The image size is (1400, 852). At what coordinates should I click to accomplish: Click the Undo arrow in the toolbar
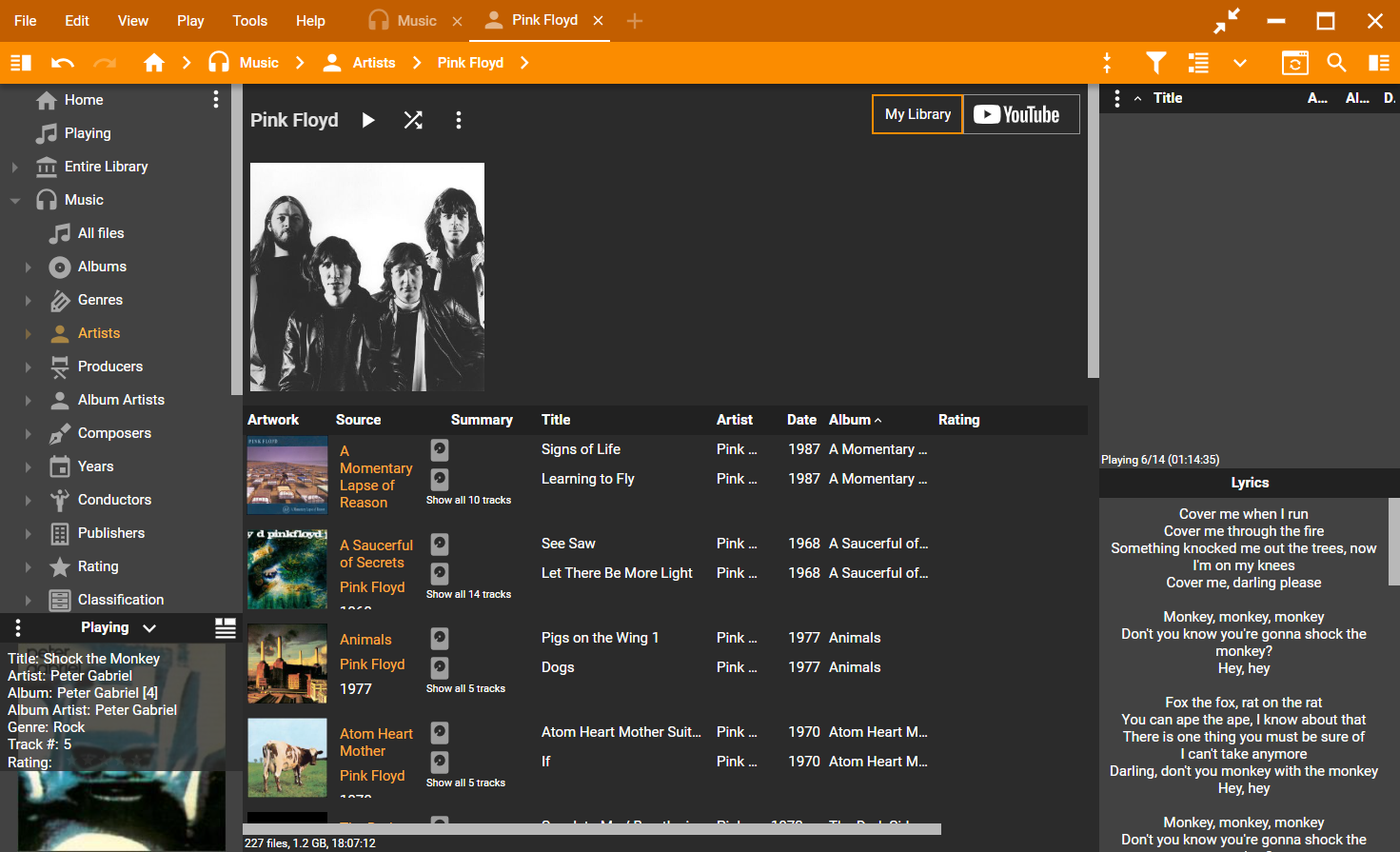pos(63,63)
